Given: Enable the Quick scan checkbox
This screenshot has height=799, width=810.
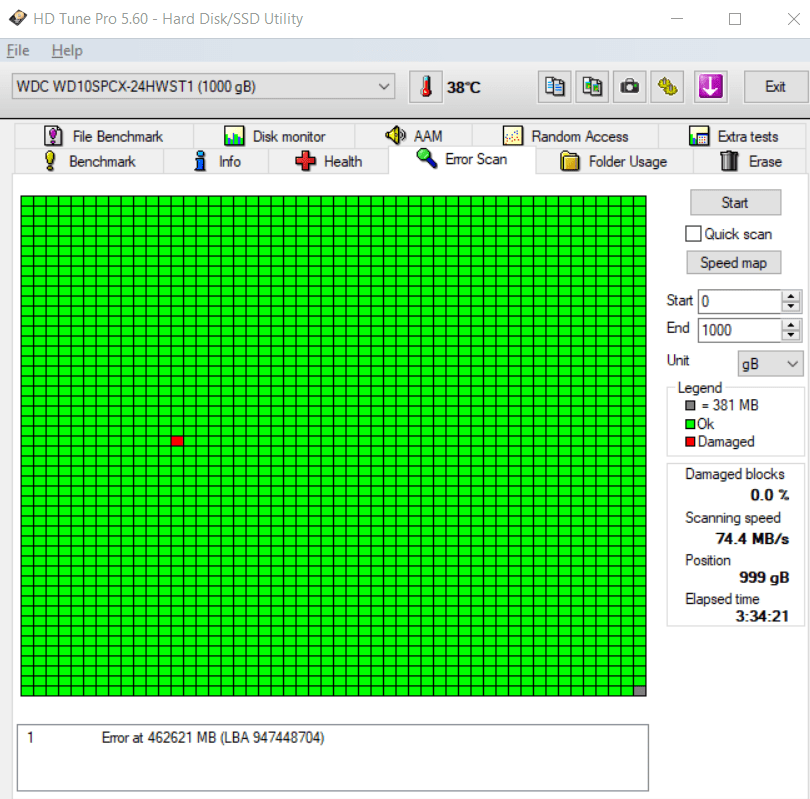Looking at the screenshot, I should coord(694,233).
